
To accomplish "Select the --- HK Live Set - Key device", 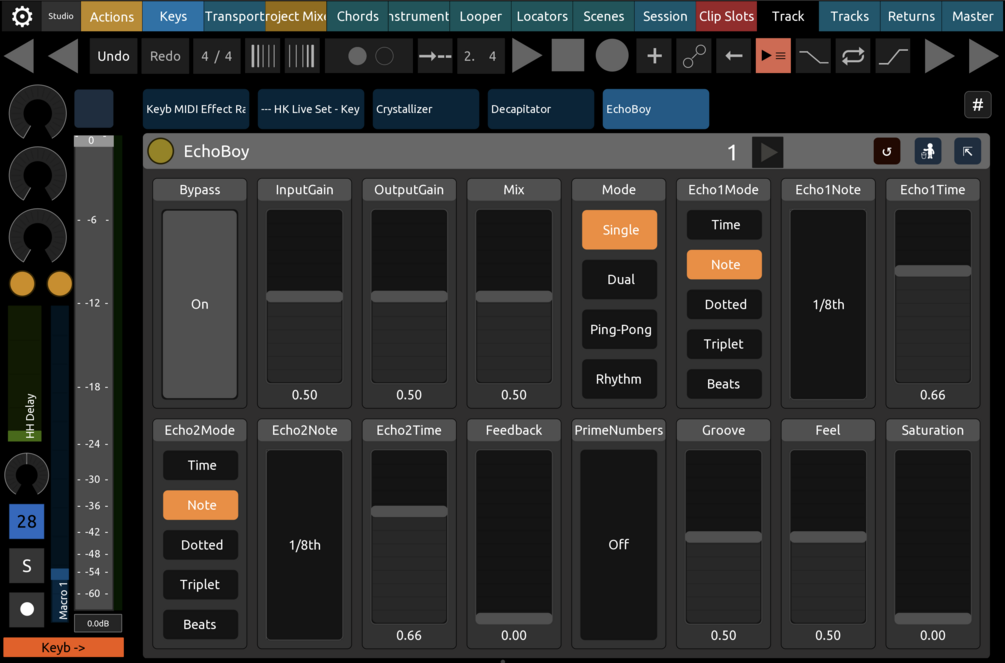I will pos(310,109).
